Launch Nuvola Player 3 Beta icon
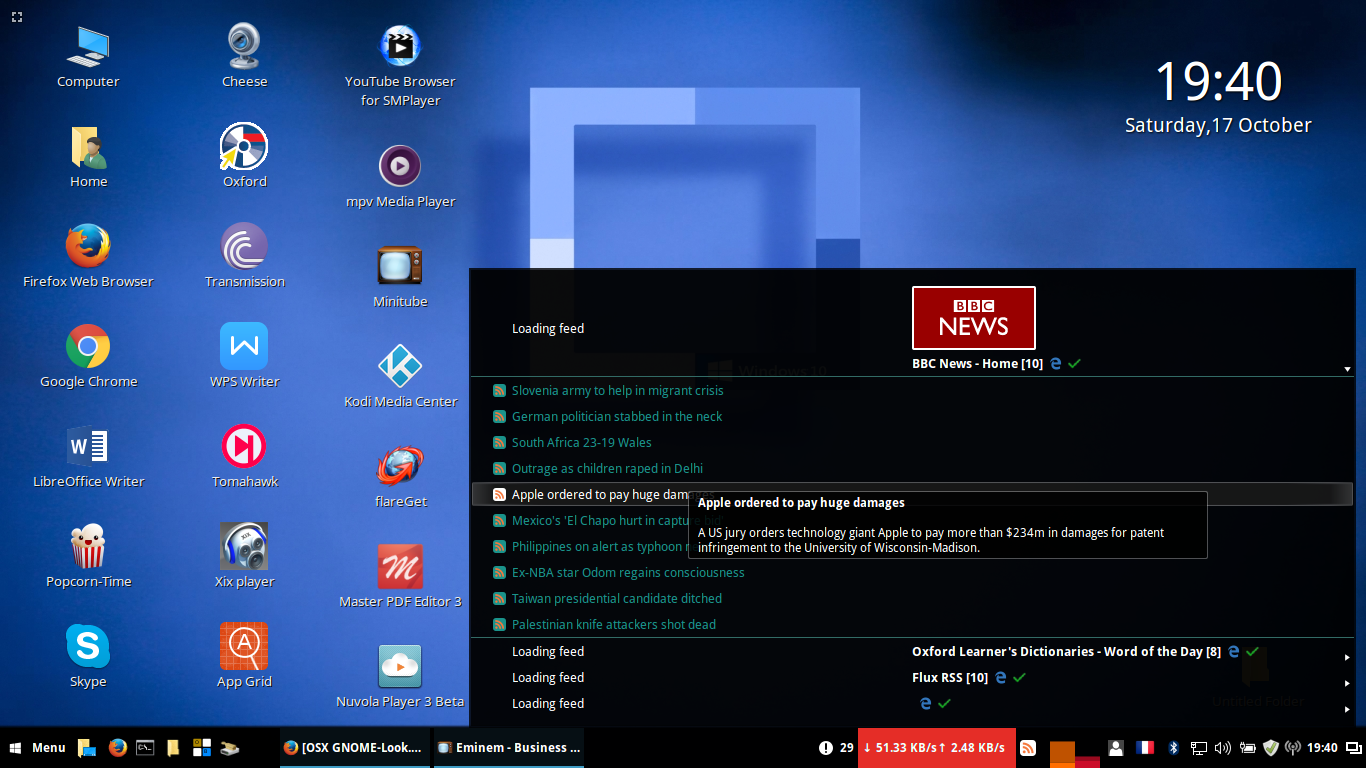This screenshot has width=1366, height=768. pos(400,677)
